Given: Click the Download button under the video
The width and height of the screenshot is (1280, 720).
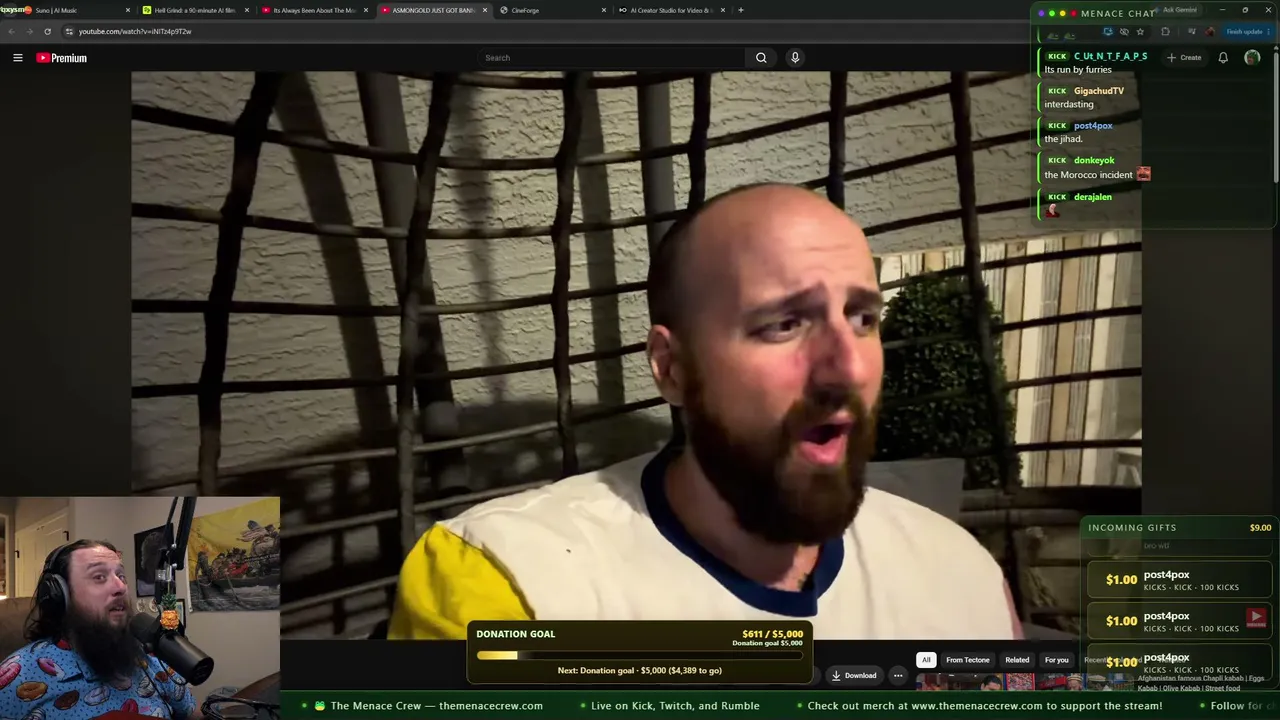Looking at the screenshot, I should click(x=854, y=675).
